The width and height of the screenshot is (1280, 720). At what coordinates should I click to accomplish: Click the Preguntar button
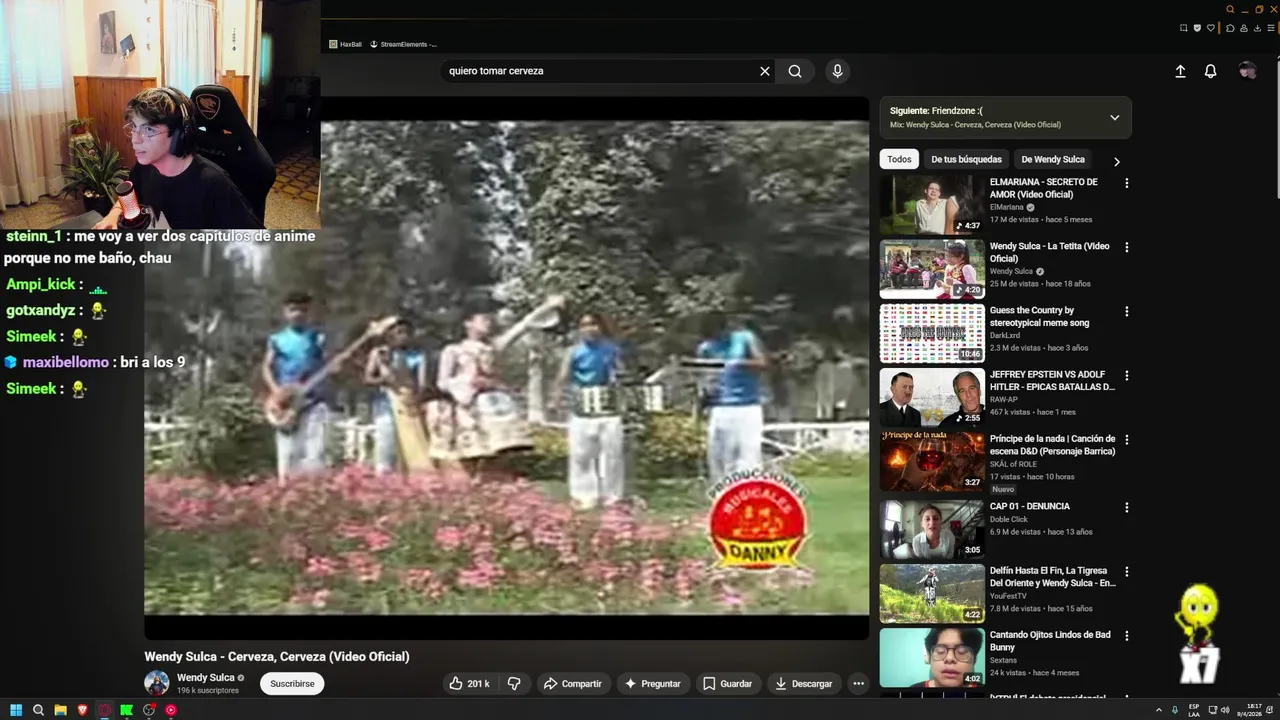click(x=652, y=684)
